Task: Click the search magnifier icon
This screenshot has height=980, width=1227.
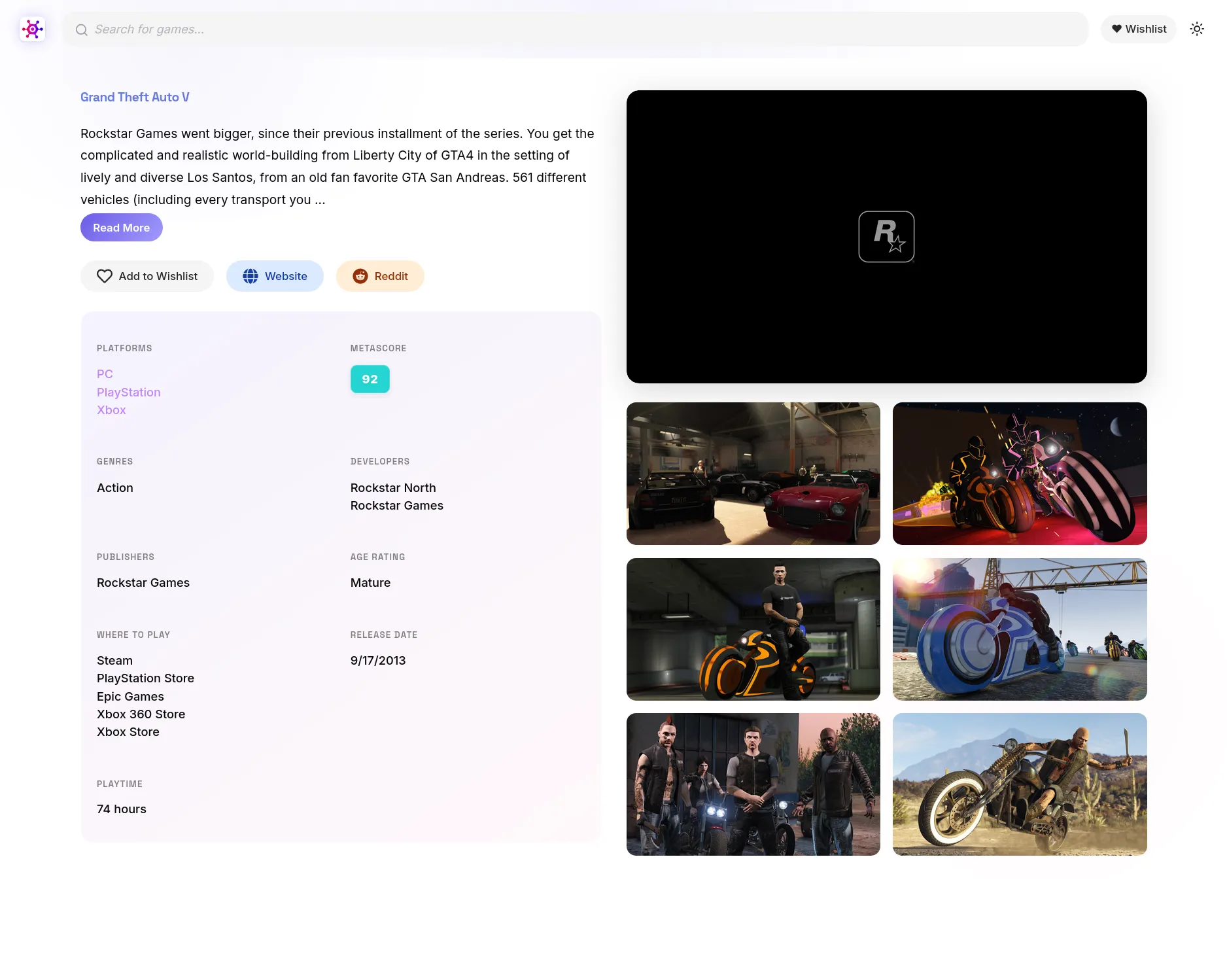Action: (x=81, y=29)
